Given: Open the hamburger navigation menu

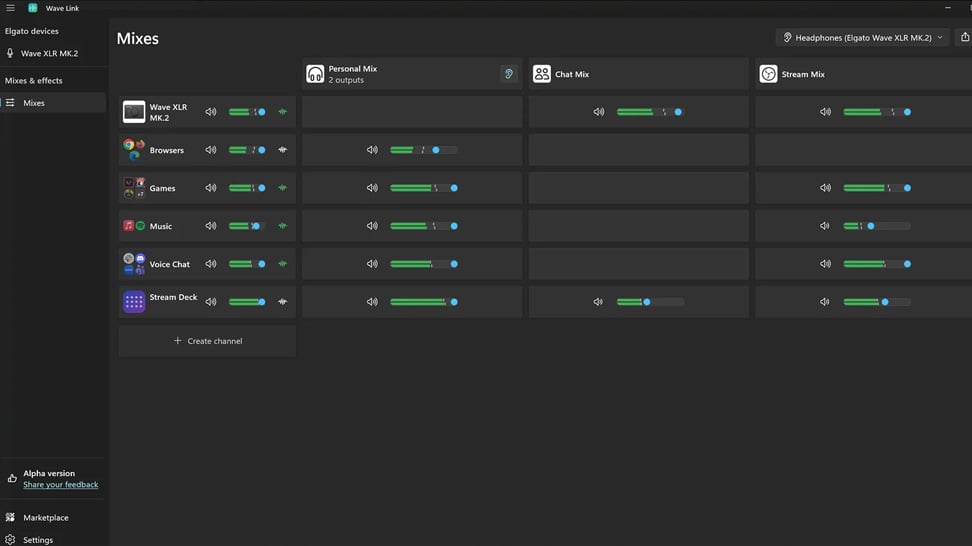Looking at the screenshot, I should coord(11,8).
